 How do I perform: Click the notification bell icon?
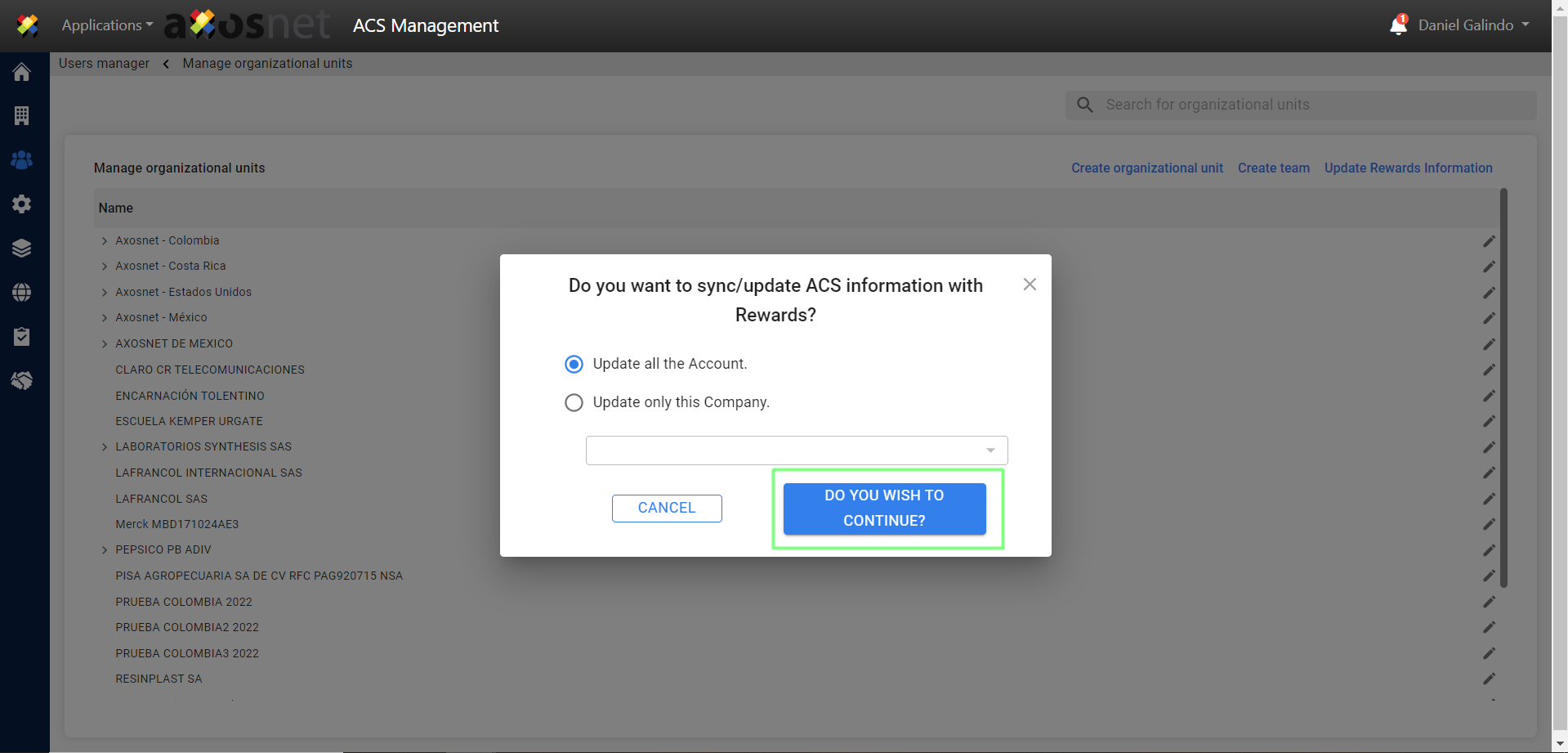1398,25
